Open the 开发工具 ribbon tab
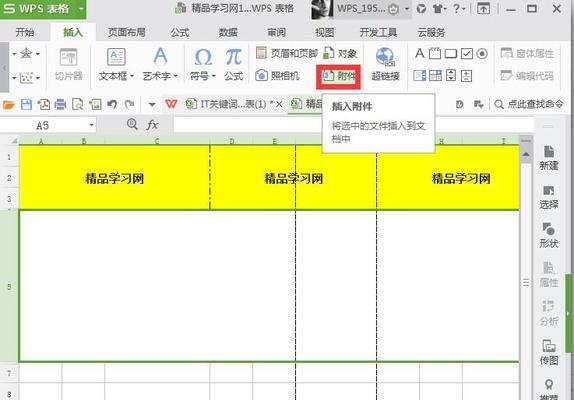The width and height of the screenshot is (574, 400). click(378, 33)
